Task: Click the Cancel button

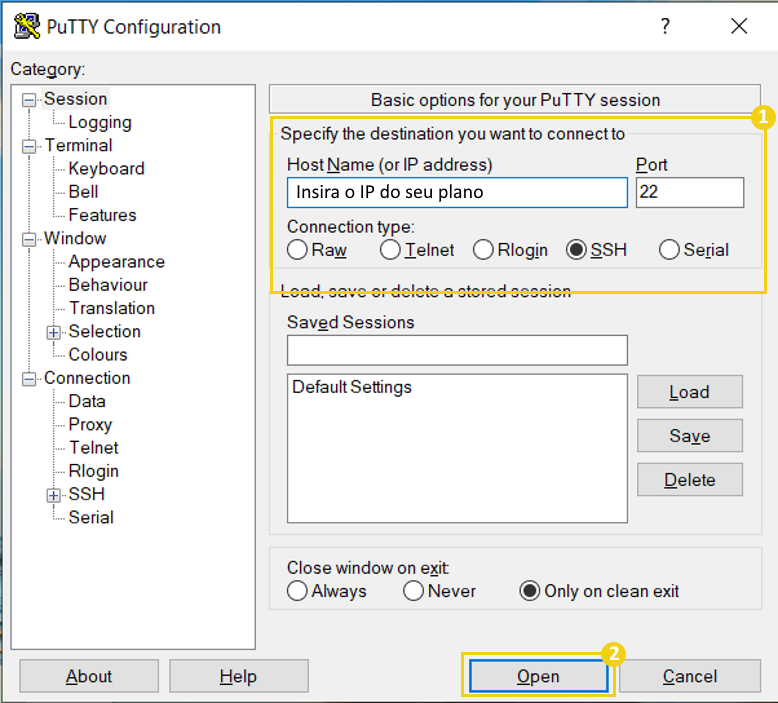Action: [x=690, y=676]
